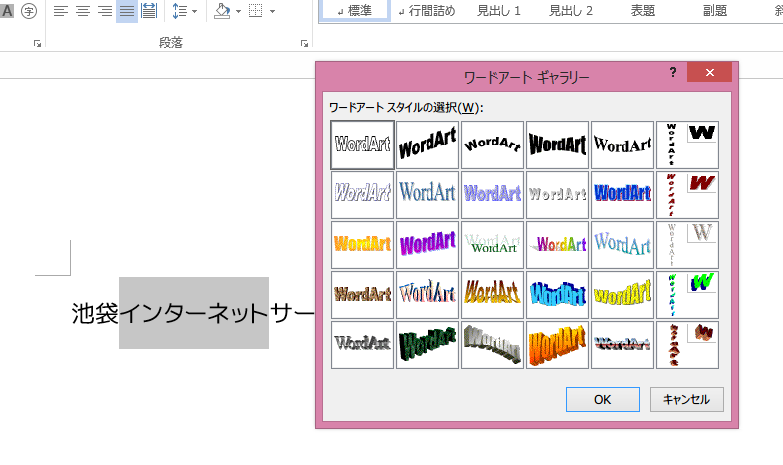Click the キャンセル button
Viewport: 783px width, 465px height.
point(687,400)
